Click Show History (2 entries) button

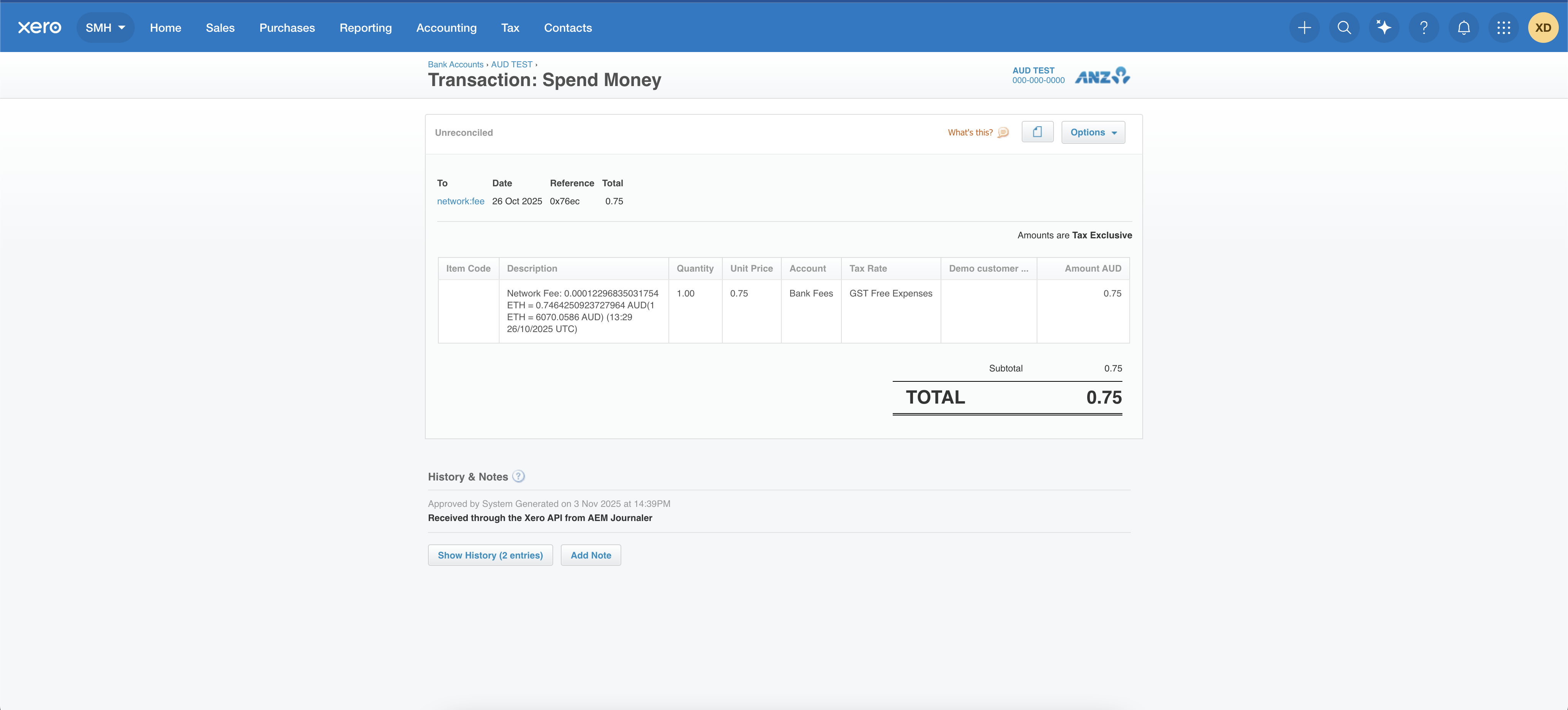pos(490,555)
